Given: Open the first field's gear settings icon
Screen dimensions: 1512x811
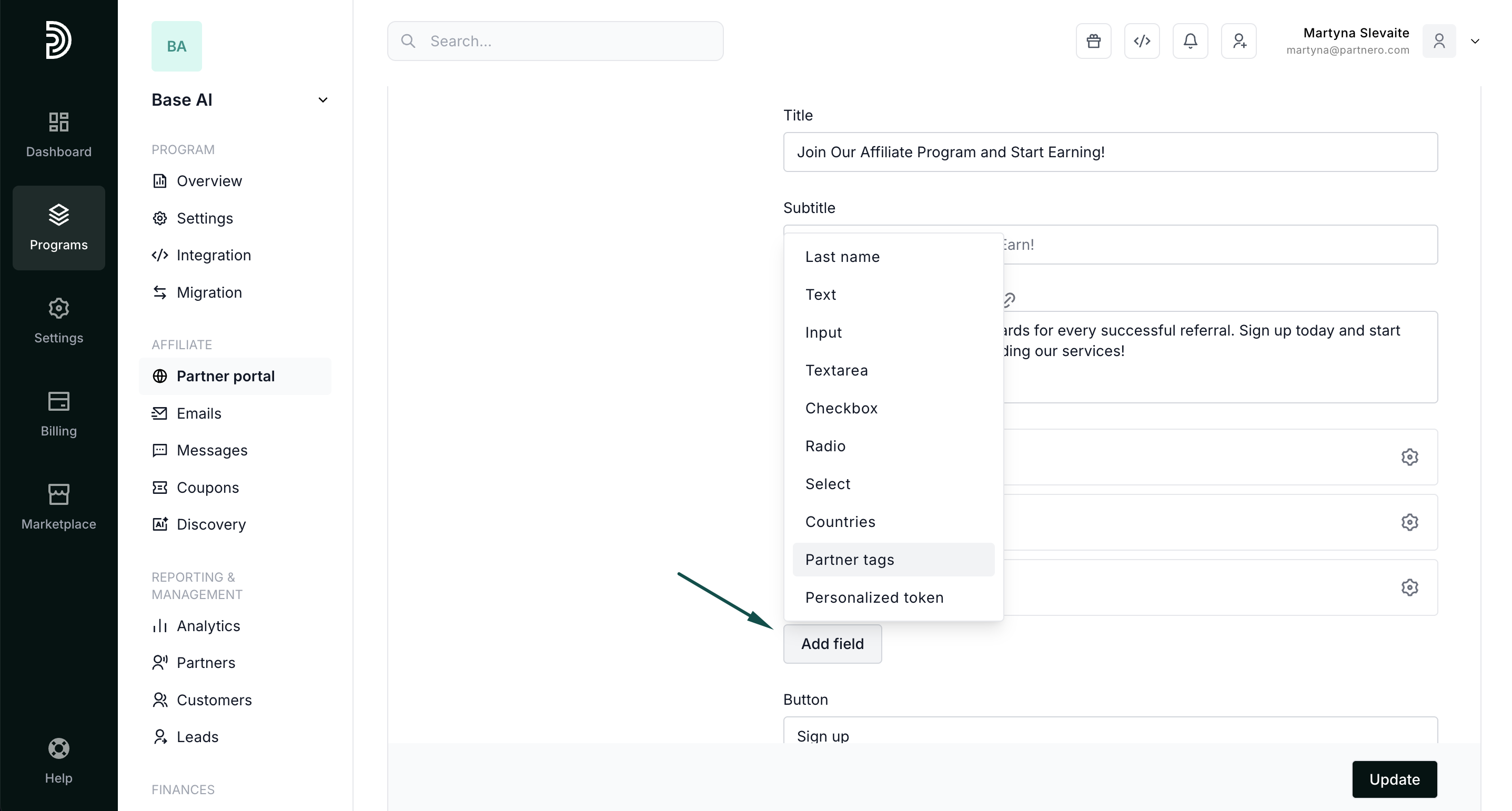Looking at the screenshot, I should point(1409,457).
